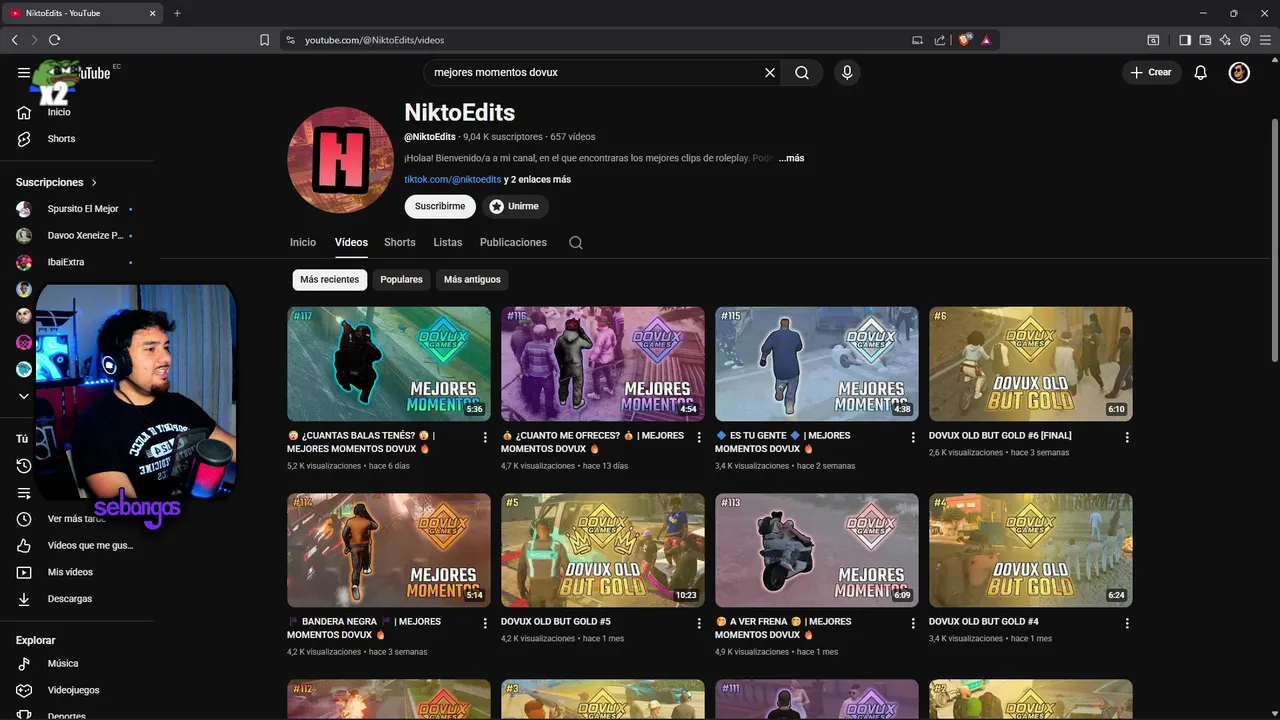Open Vídeos que me gustan sidebar item
The height and width of the screenshot is (720, 1280).
[x=76, y=546]
